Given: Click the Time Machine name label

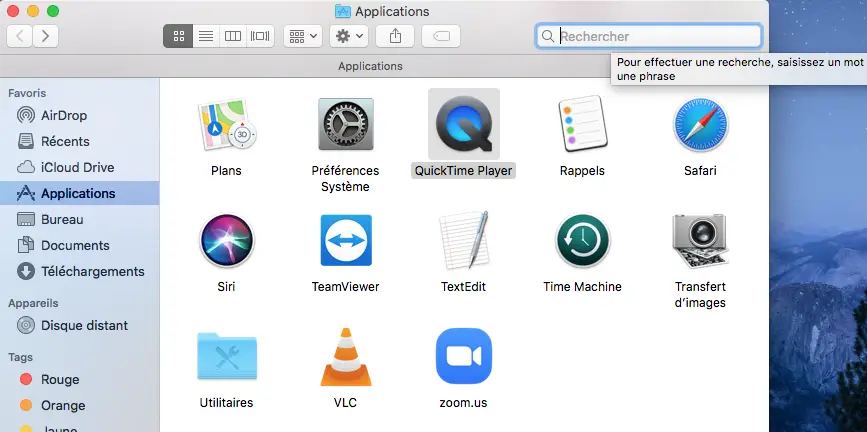Looking at the screenshot, I should (582, 287).
